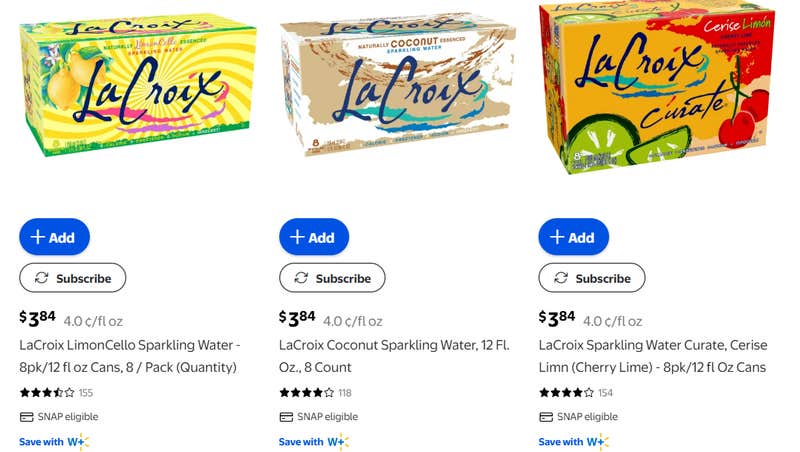This screenshot has height=452, width=800.
Task: Subscribe to LaCroix Coconut Sparkling Water
Action: click(332, 278)
